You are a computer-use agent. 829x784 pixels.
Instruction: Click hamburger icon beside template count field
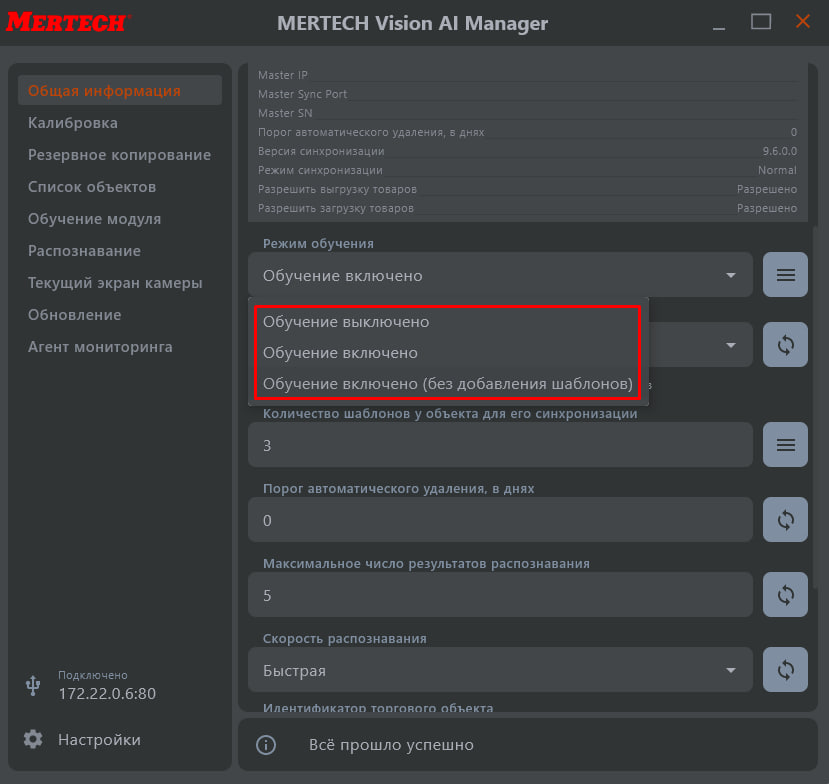pyautogui.click(x=785, y=445)
